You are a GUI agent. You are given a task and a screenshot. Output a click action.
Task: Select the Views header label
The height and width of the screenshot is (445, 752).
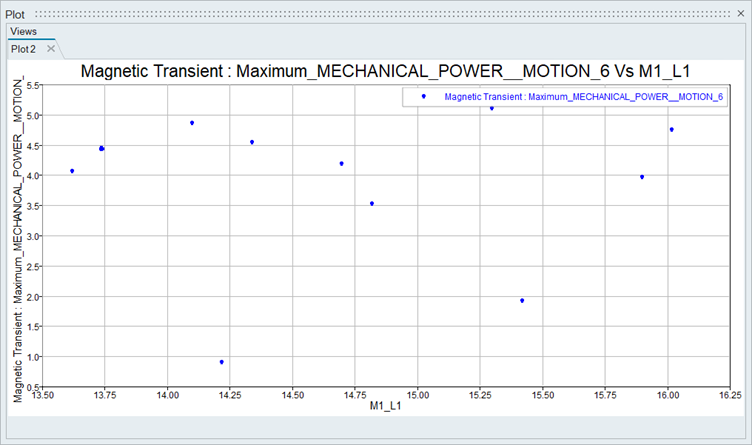(x=23, y=32)
